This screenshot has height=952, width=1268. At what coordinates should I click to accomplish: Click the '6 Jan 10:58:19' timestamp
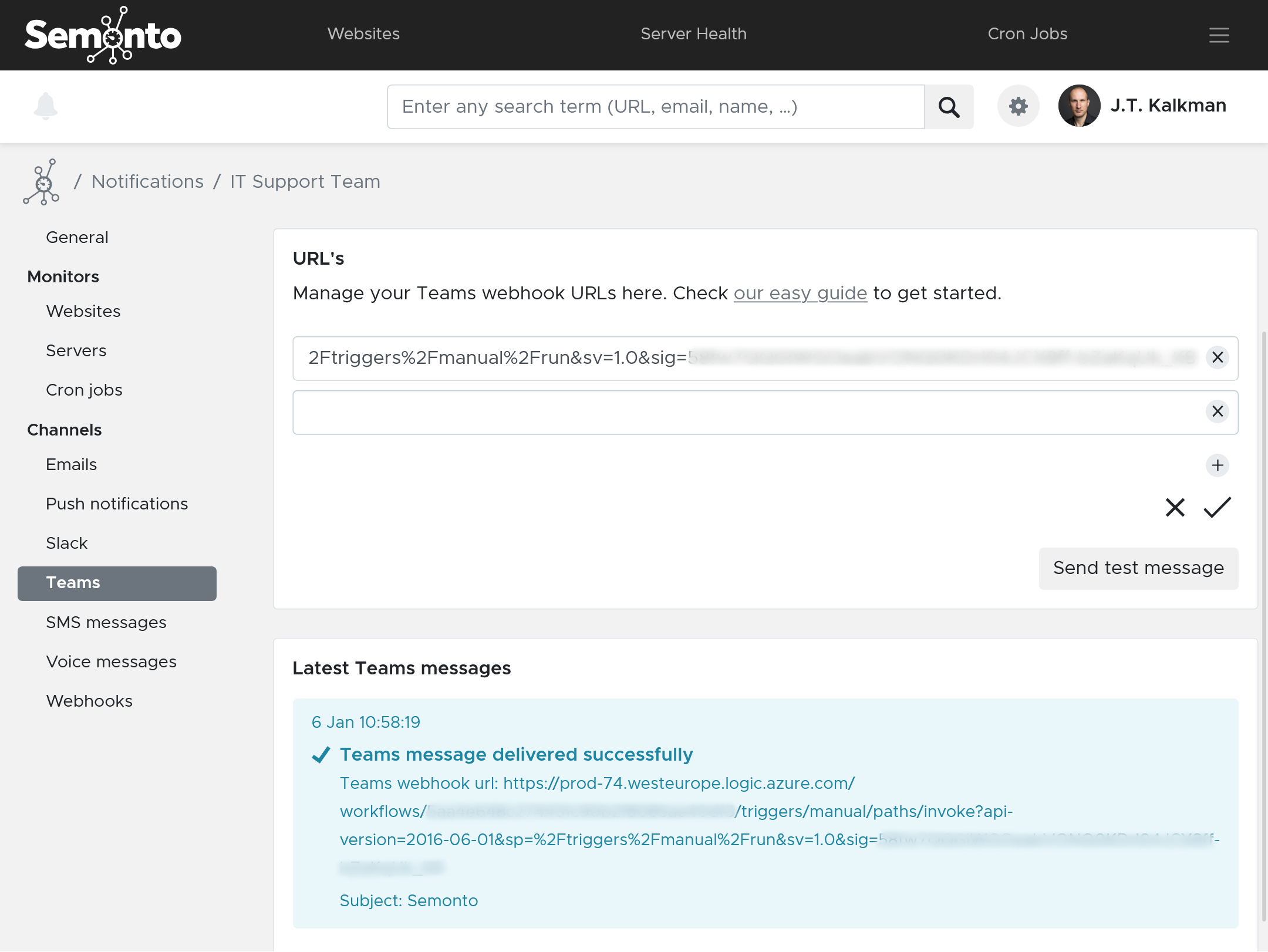[x=366, y=723]
